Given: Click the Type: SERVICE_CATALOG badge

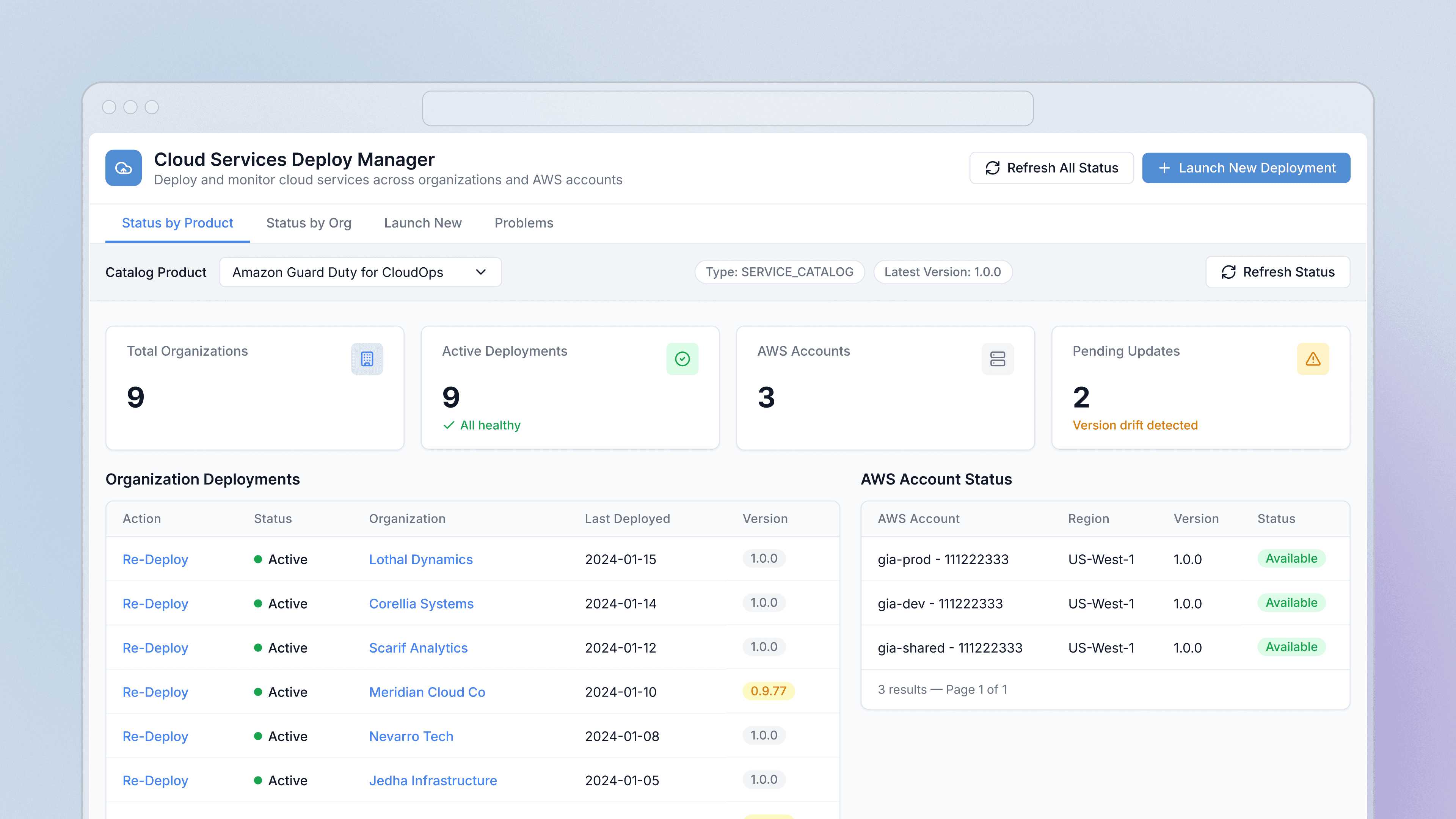Looking at the screenshot, I should [780, 272].
